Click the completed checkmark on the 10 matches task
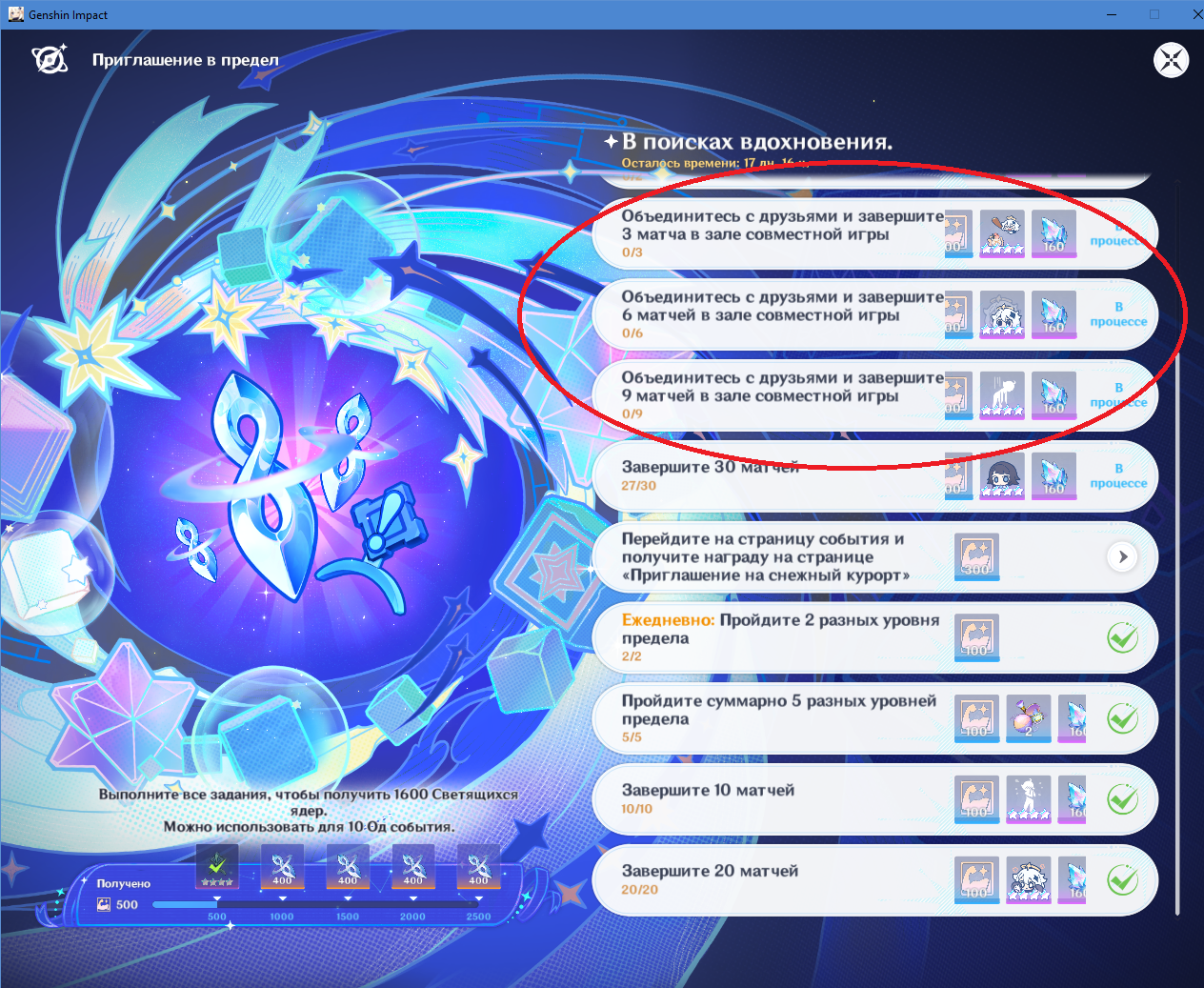The image size is (1204, 988). click(x=1123, y=799)
